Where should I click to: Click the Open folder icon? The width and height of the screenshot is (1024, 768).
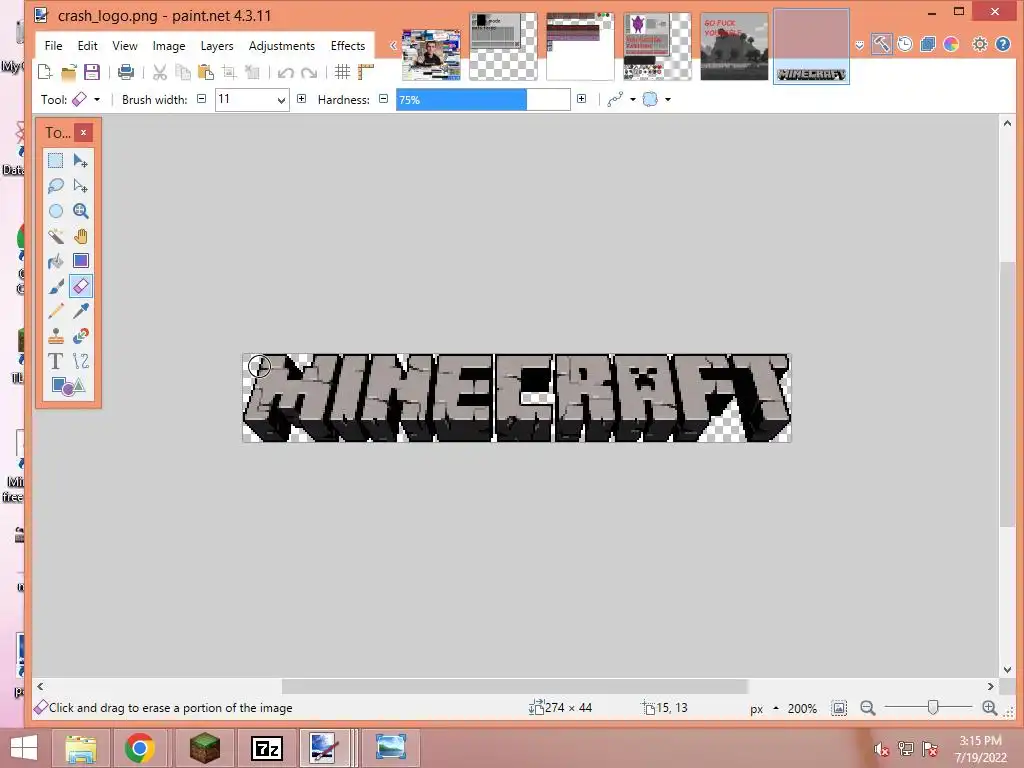[69, 72]
